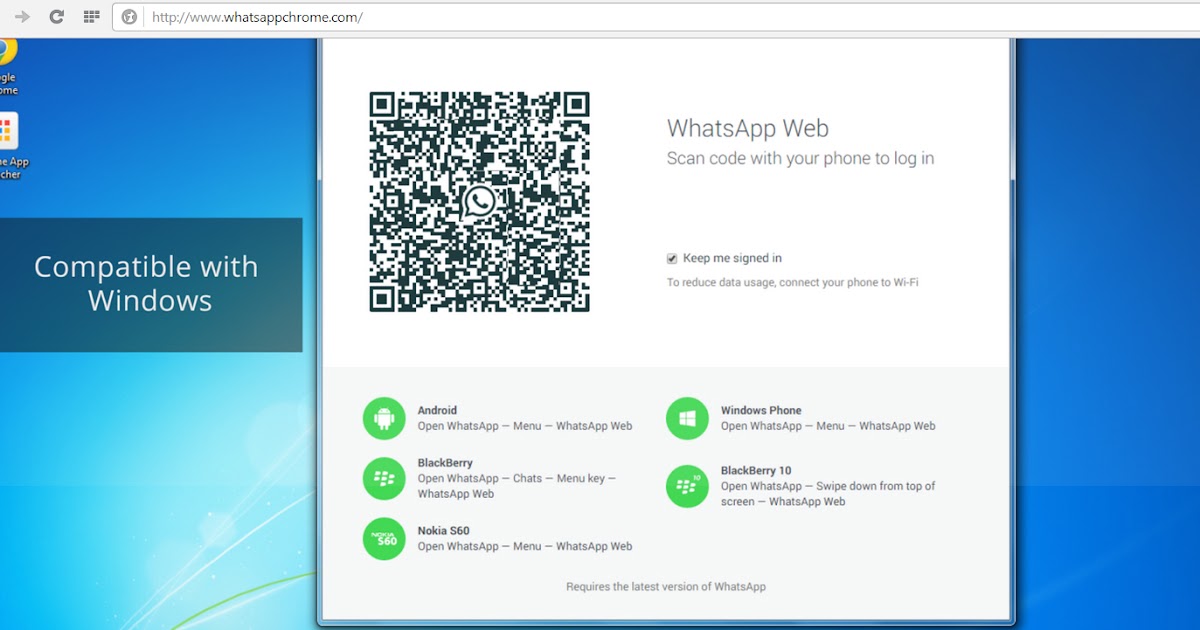Click the green BlackBerry icon

click(x=384, y=479)
